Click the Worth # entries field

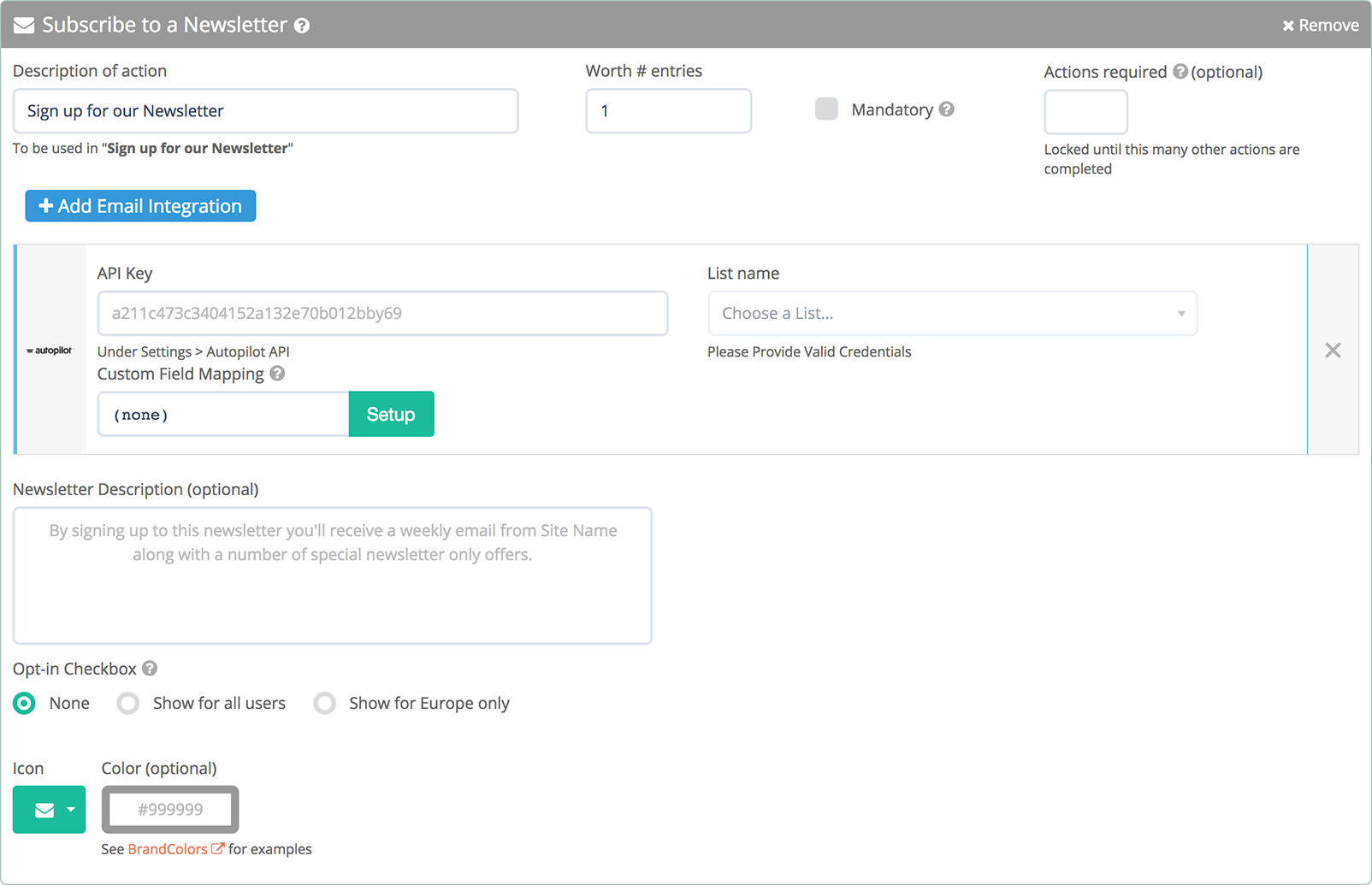[668, 111]
